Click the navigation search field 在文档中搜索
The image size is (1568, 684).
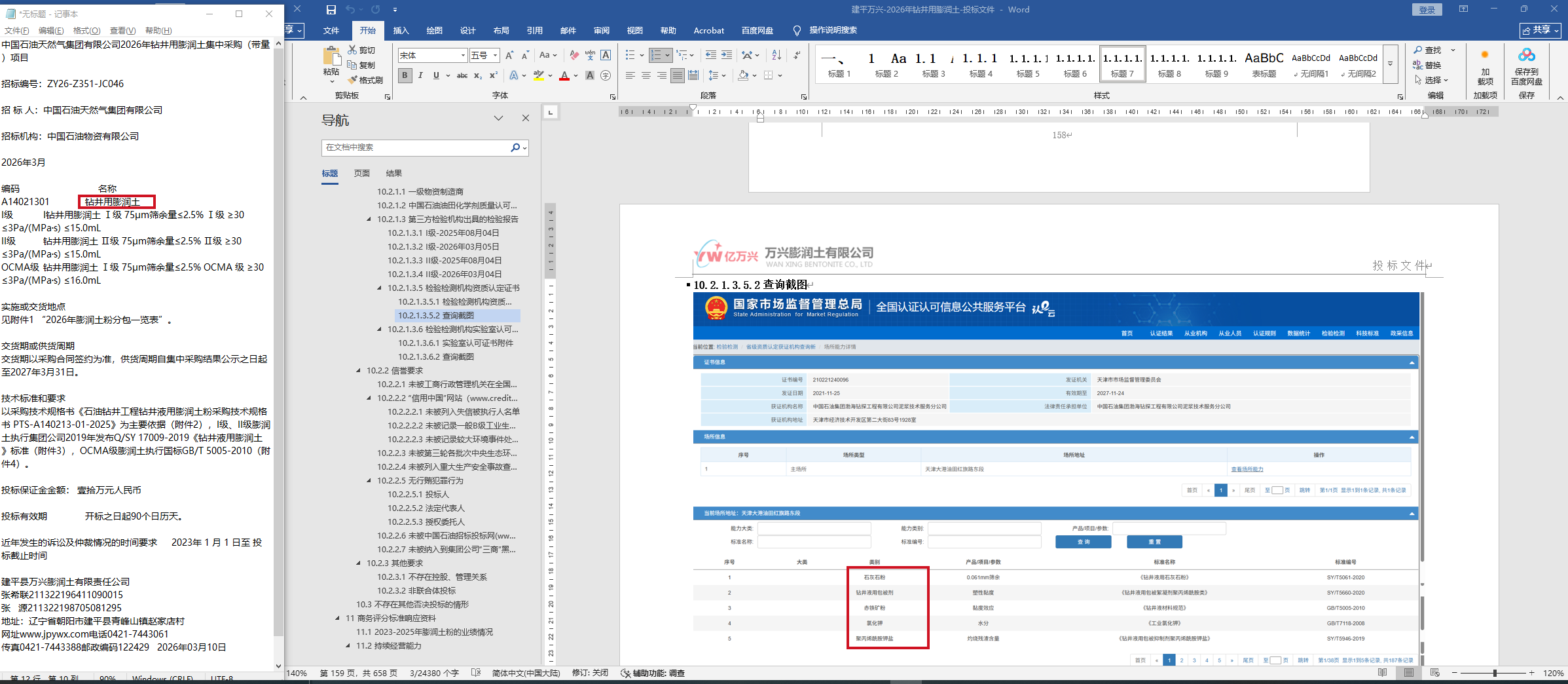point(416,147)
